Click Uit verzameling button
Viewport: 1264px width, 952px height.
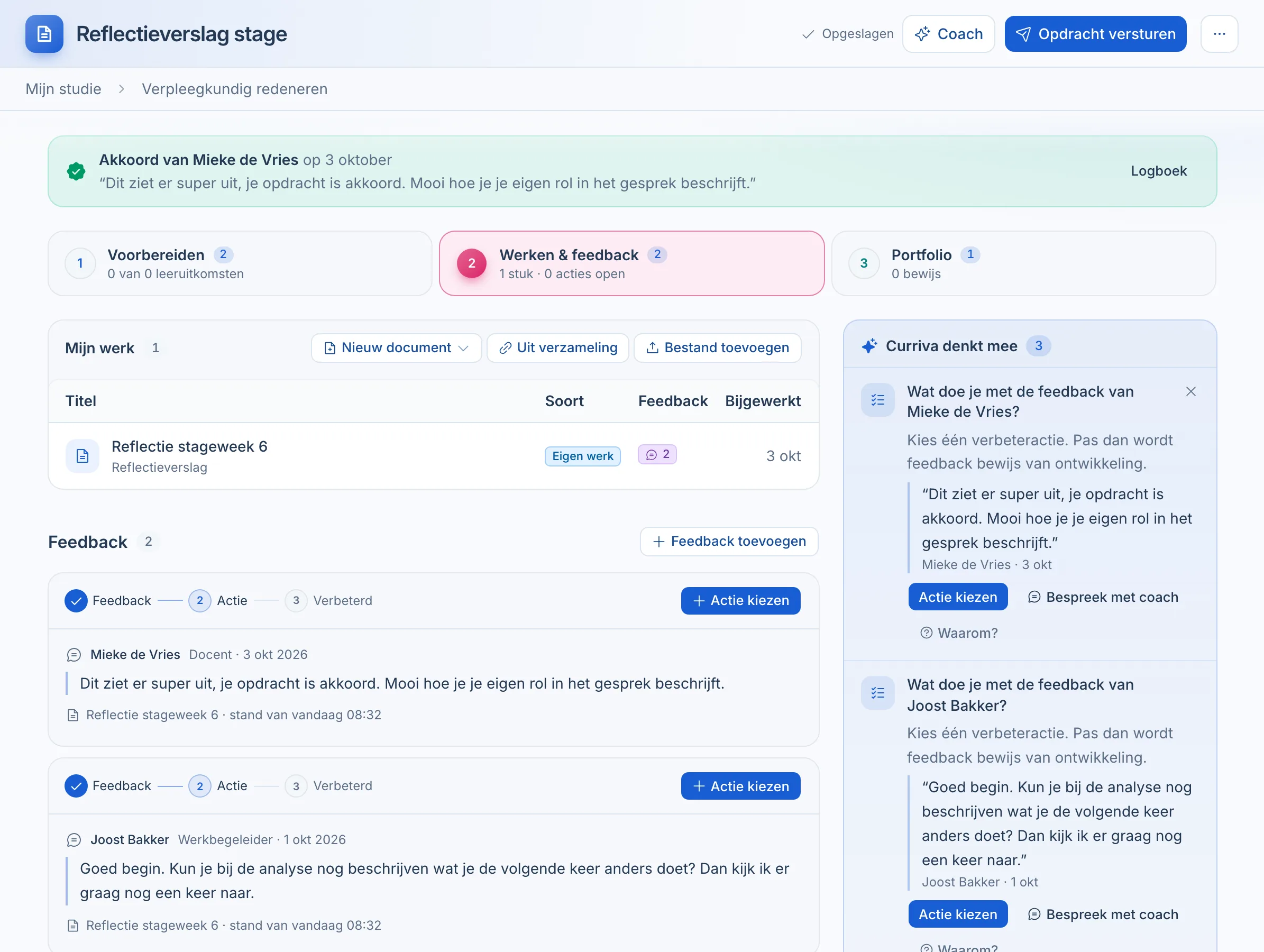558,347
